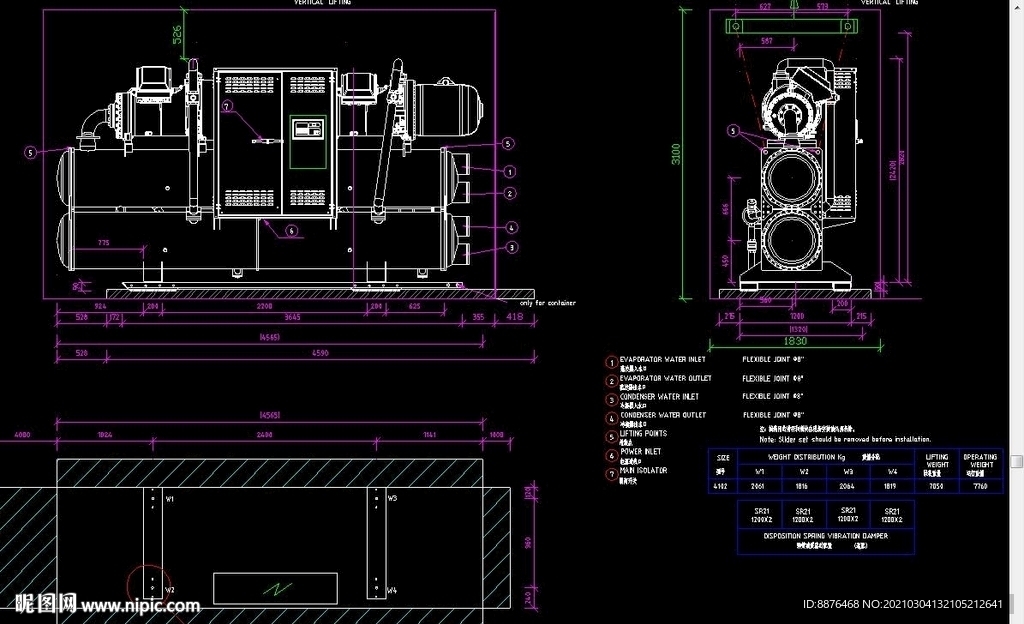Image resolution: width=1024 pixels, height=624 pixels.
Task: Click the legend circle for Lifting Points
Action: 611,437
